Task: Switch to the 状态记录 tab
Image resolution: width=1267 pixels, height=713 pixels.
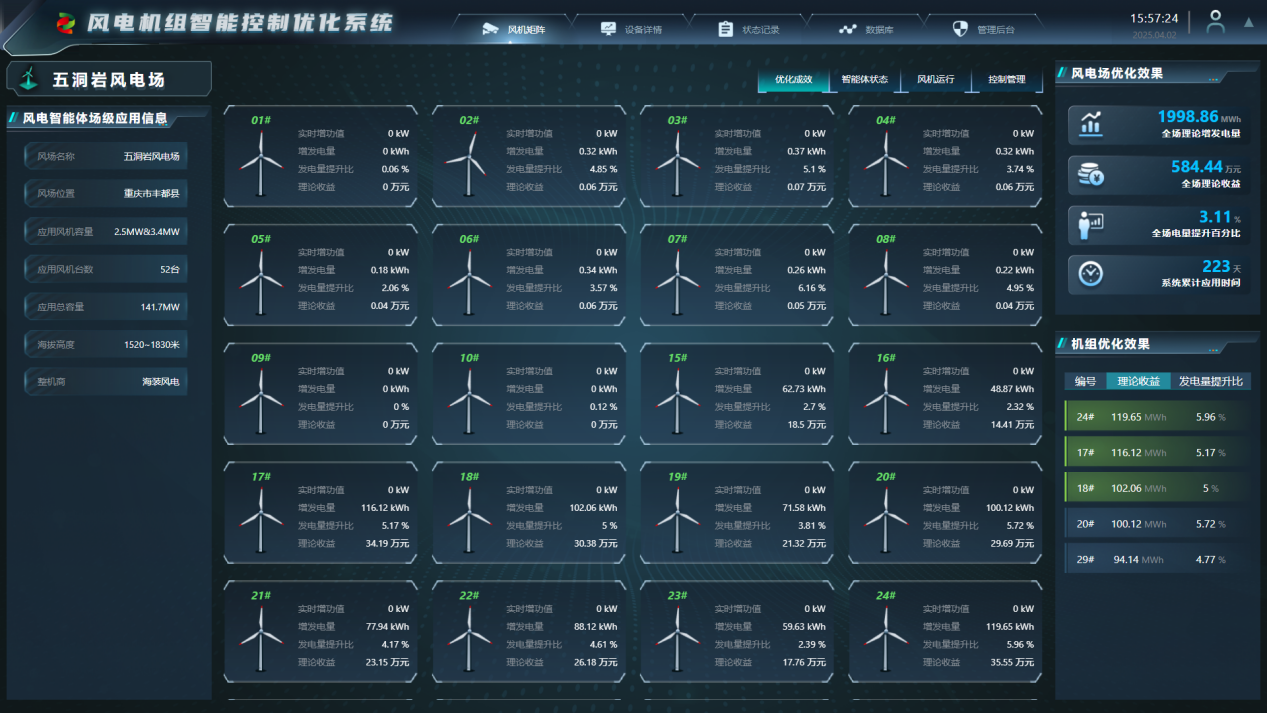Action: [750, 30]
